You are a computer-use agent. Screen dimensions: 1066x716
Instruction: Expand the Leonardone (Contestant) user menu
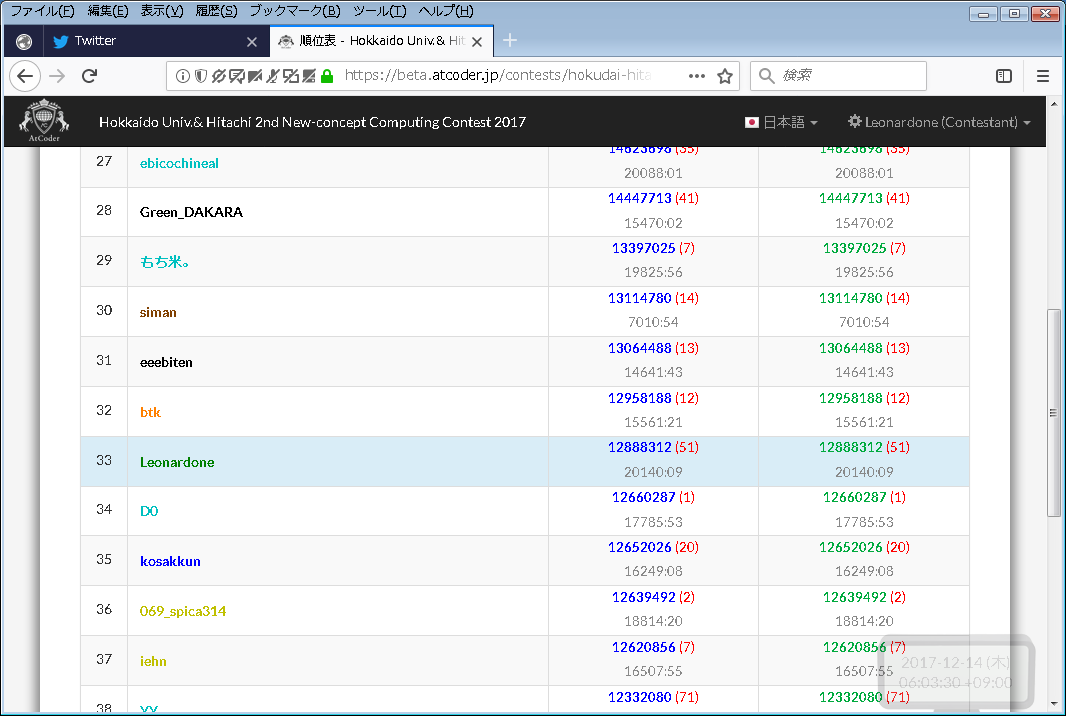(x=940, y=122)
